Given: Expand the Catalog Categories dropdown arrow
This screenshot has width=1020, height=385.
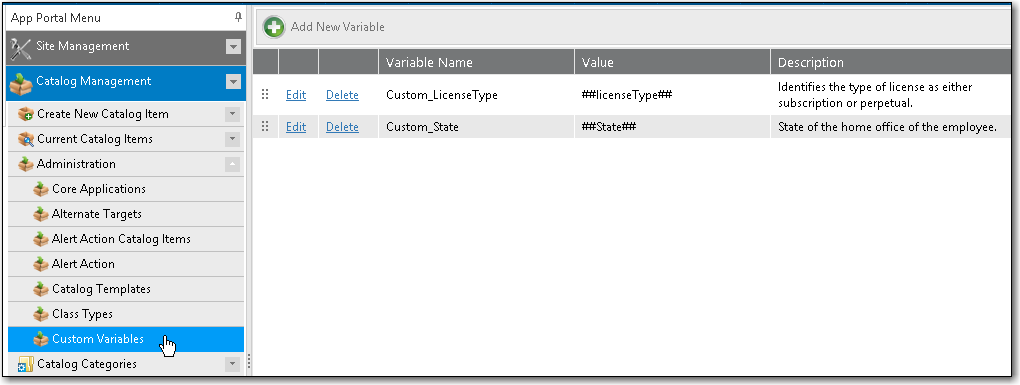Looking at the screenshot, I should (232, 364).
